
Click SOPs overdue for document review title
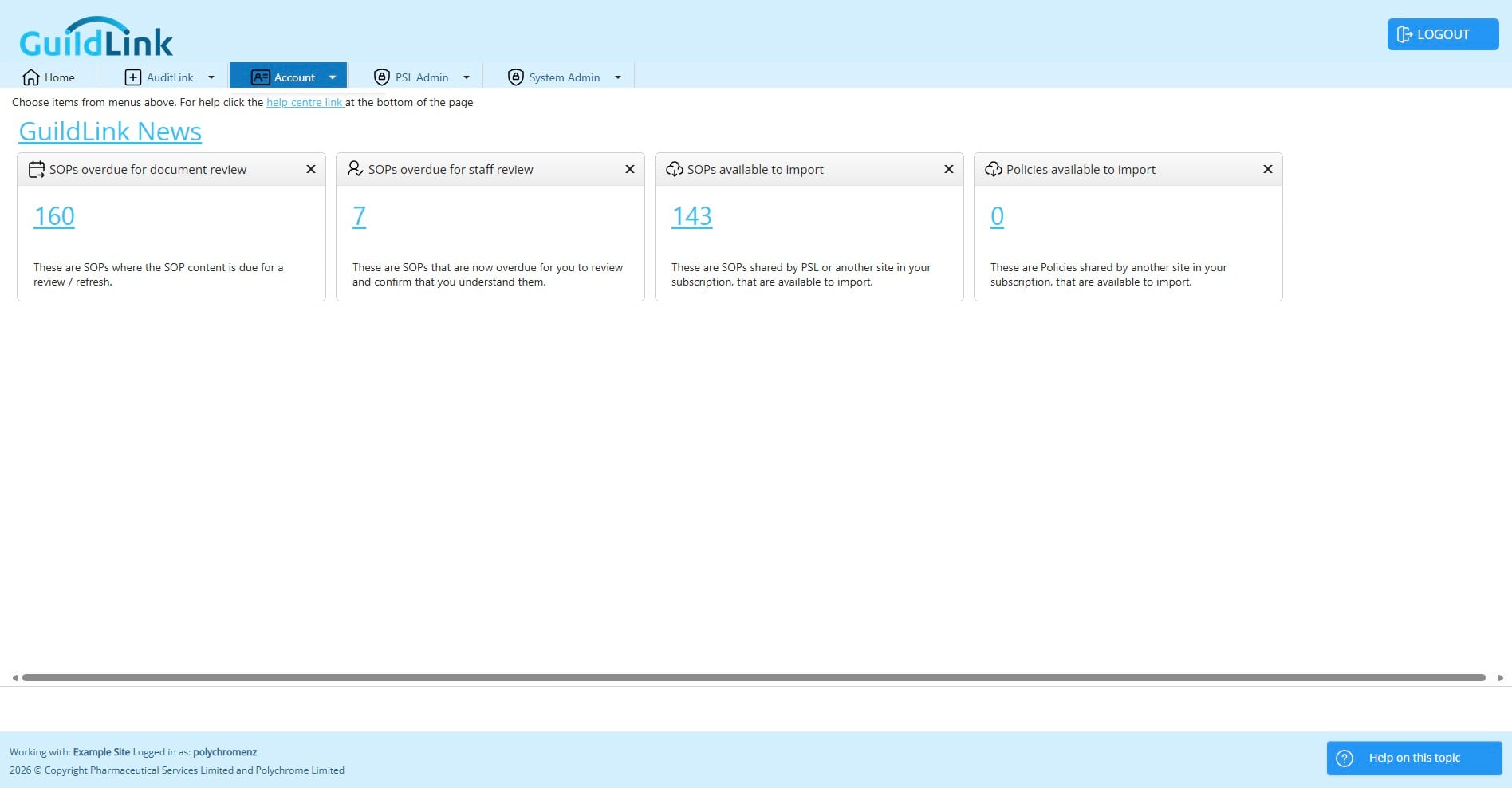tap(148, 169)
